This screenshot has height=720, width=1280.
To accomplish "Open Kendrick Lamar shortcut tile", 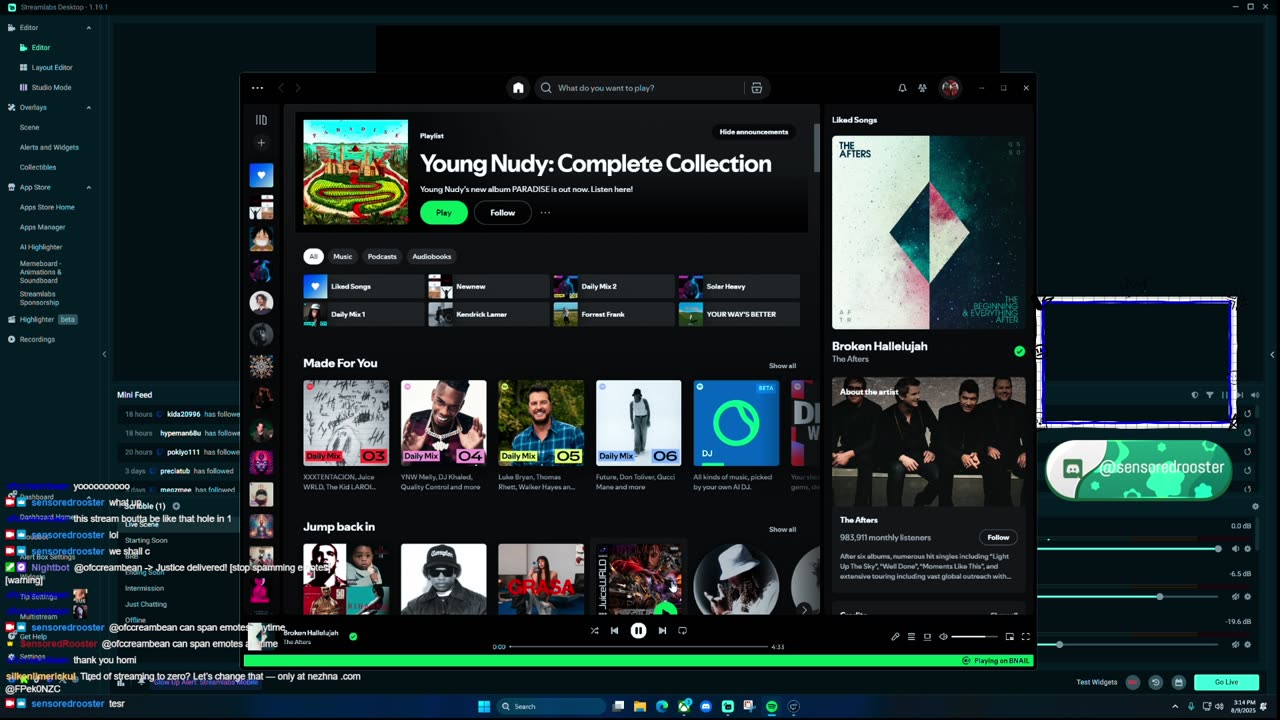I will (x=487, y=314).
